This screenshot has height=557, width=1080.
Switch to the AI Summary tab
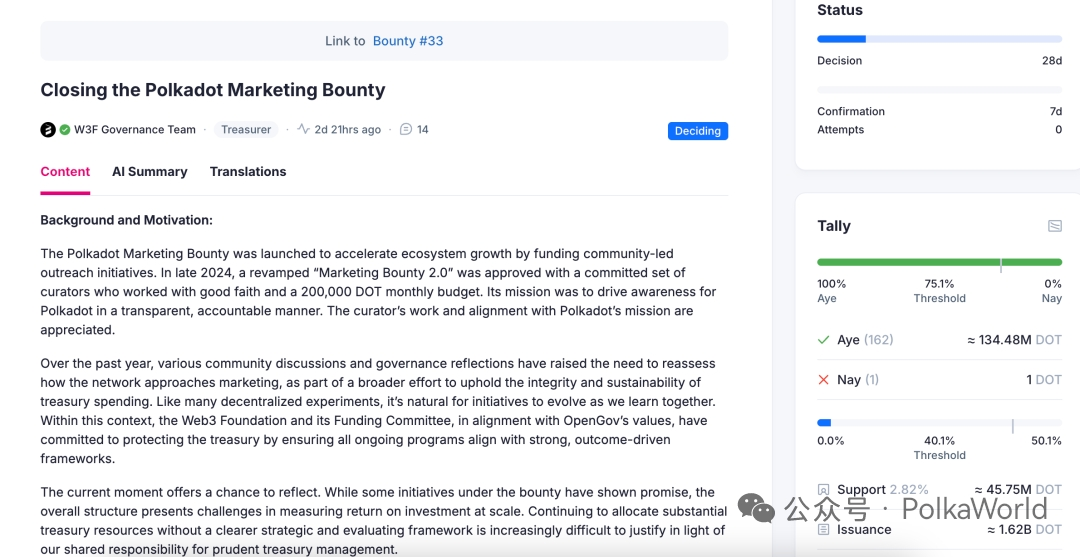[149, 172]
